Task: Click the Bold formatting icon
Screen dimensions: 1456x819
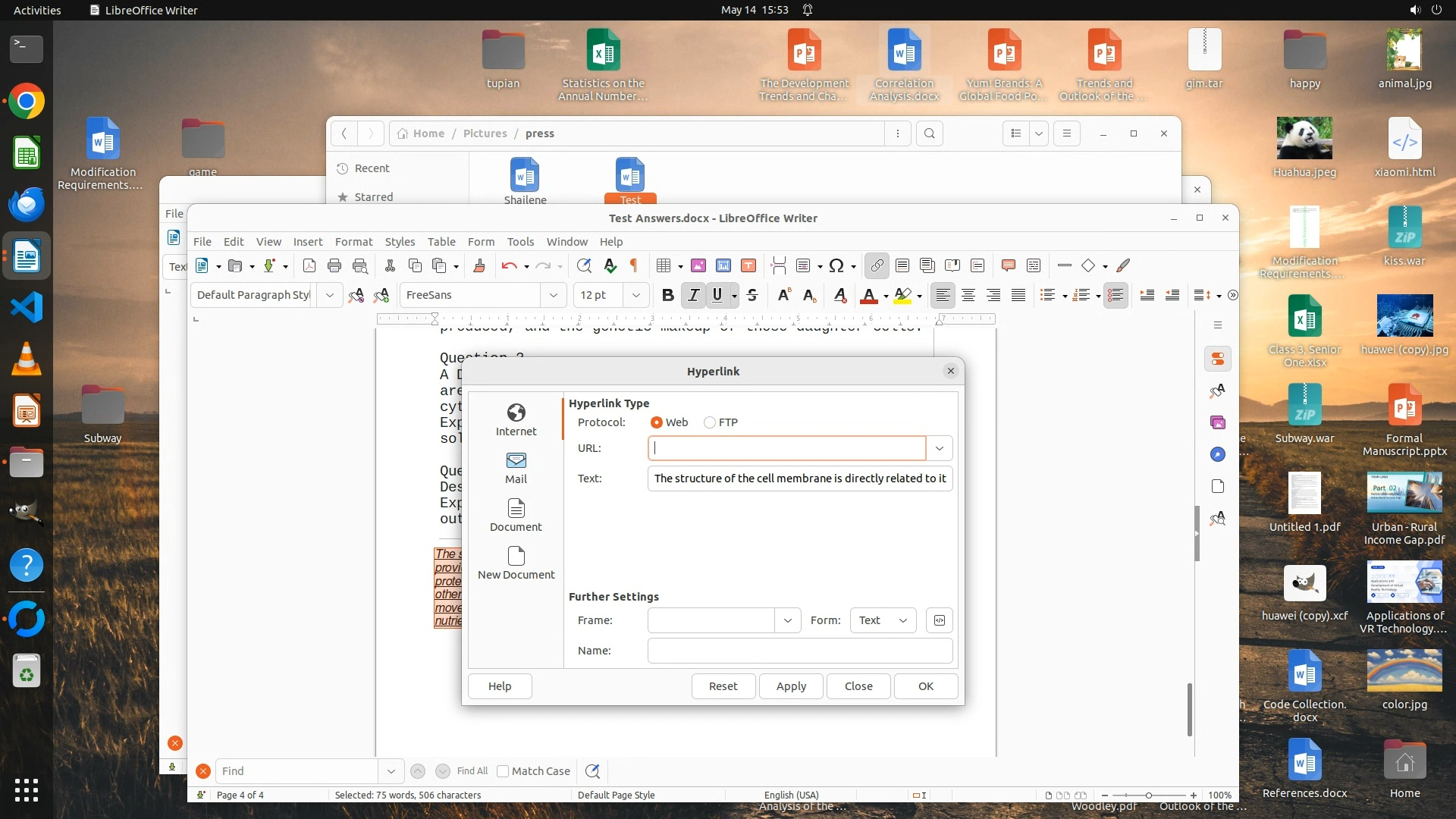Action: click(667, 295)
